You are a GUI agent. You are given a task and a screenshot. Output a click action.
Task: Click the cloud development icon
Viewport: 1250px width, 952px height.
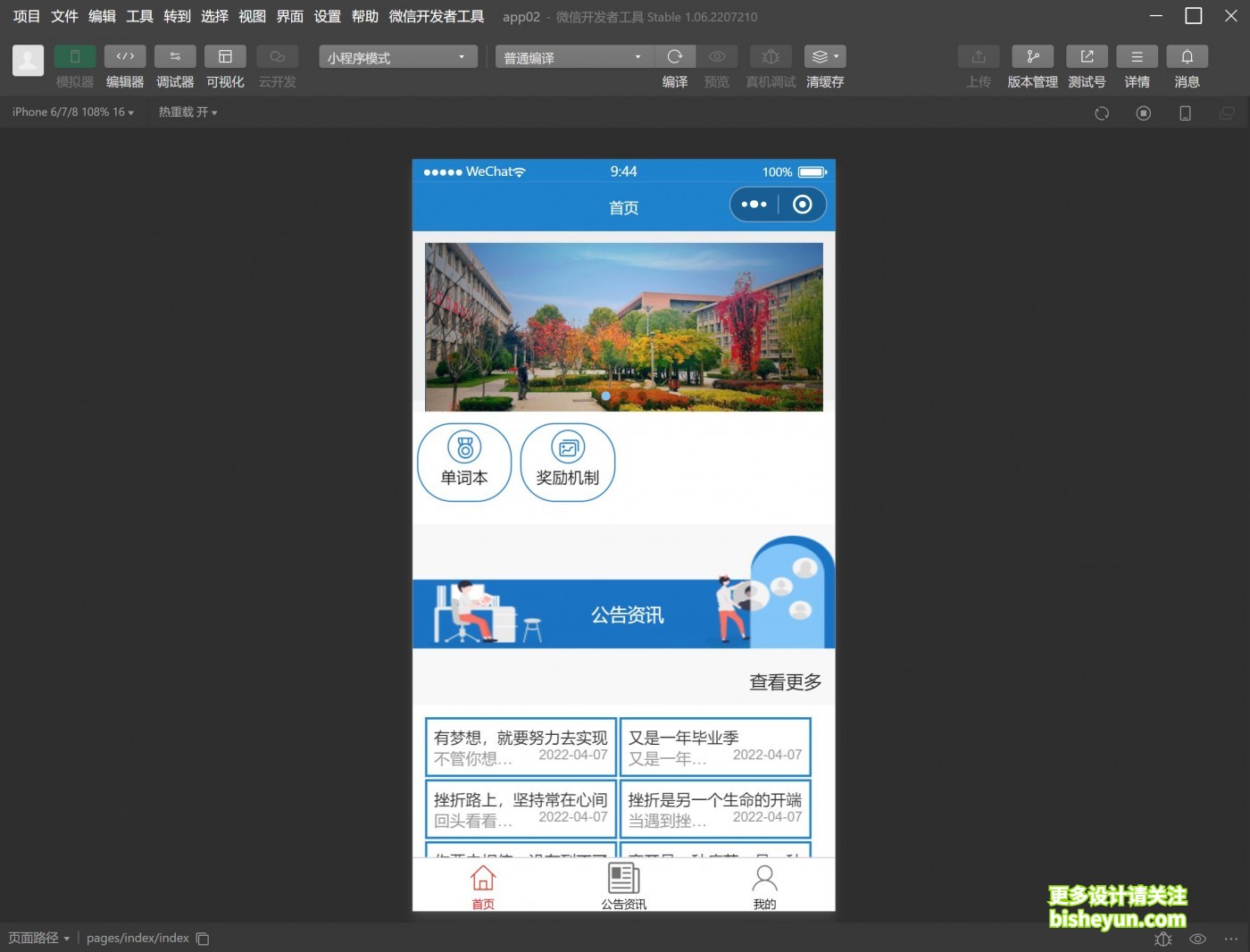277,56
